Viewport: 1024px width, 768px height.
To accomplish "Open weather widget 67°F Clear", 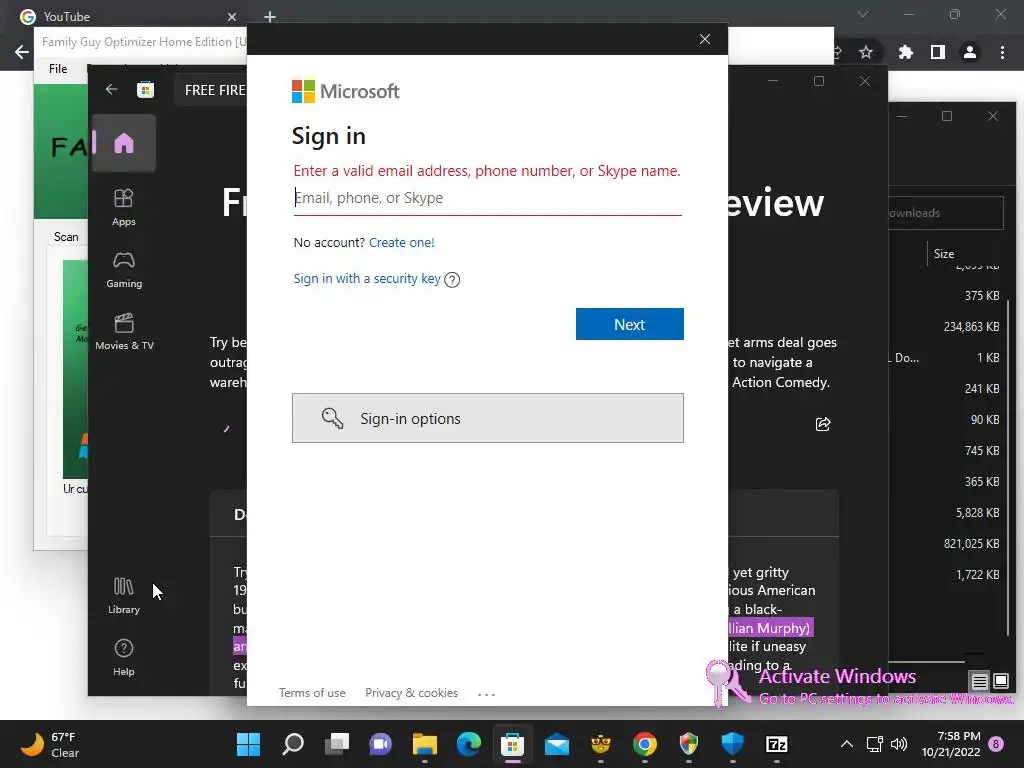I will [x=51, y=744].
